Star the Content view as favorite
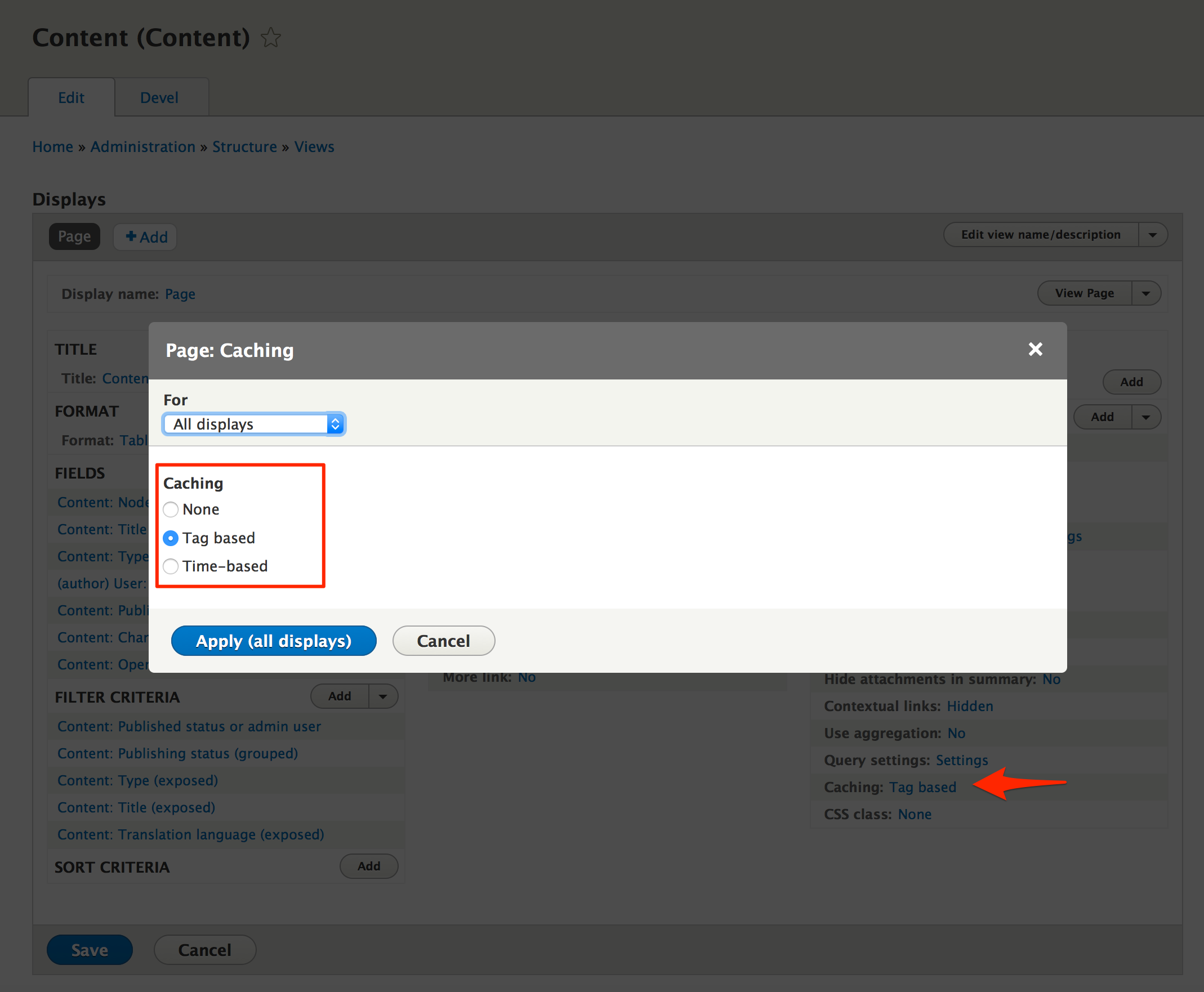 pos(271,38)
